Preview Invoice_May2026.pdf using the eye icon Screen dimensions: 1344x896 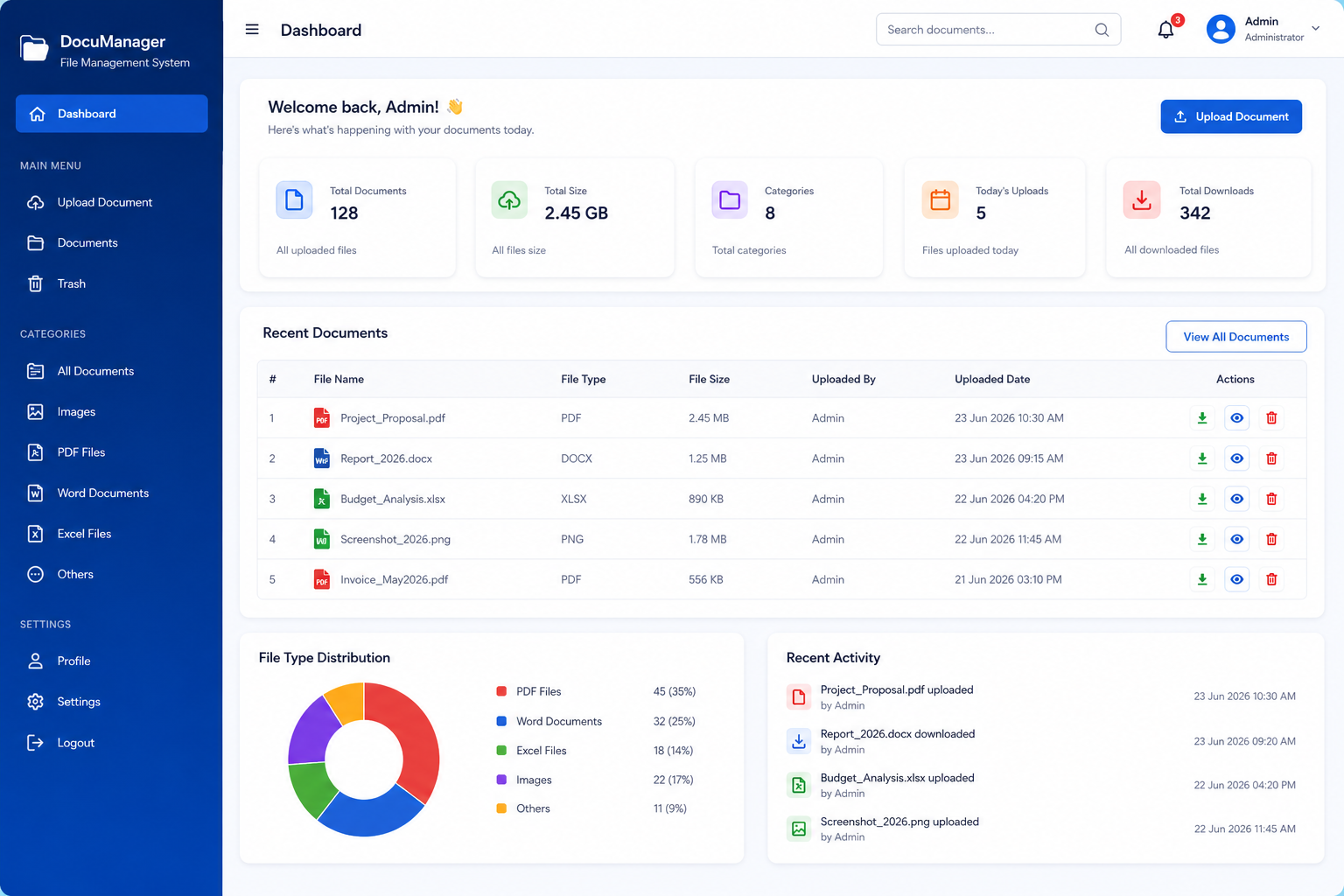tap(1236, 579)
